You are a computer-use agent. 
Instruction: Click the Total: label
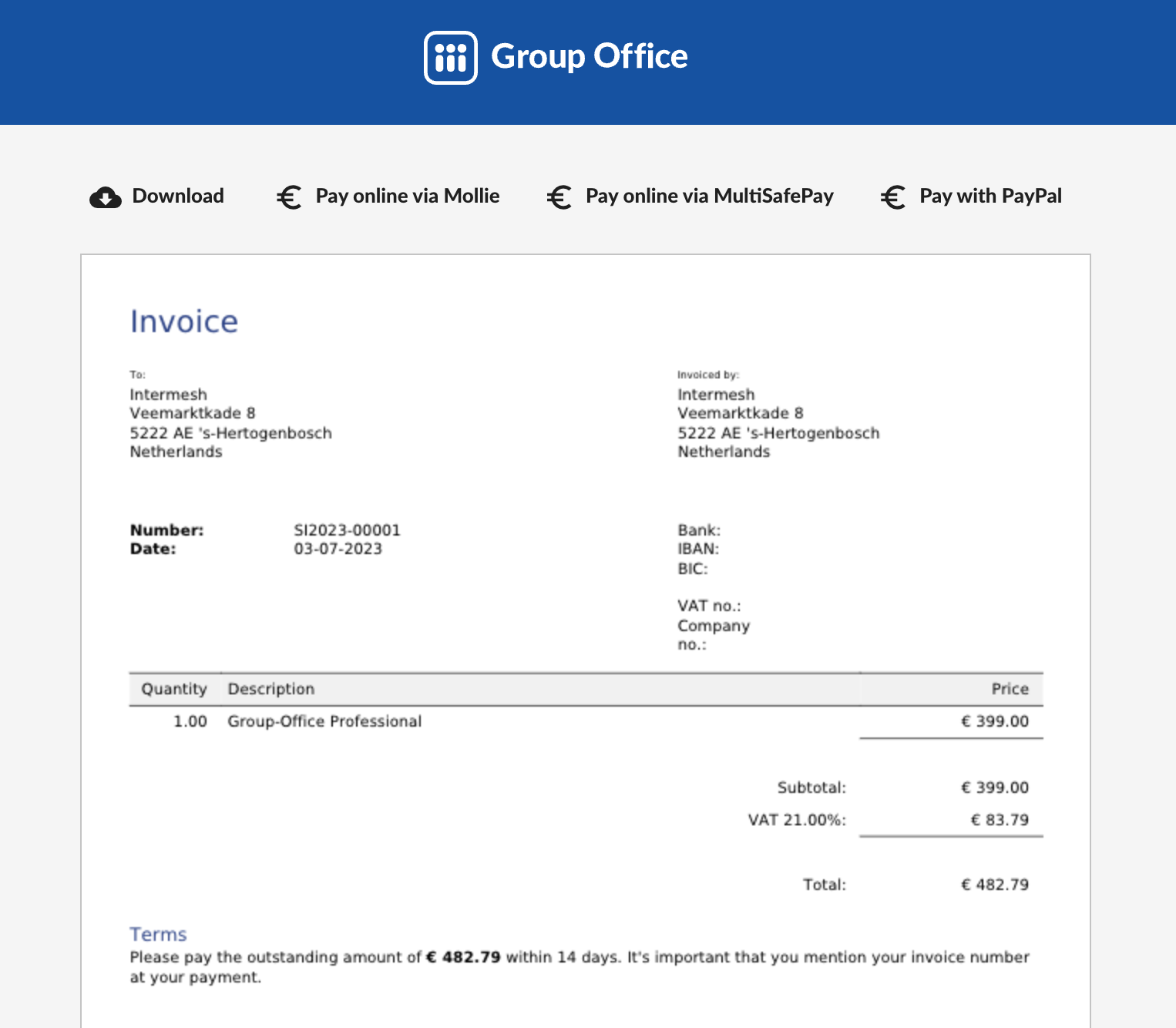[825, 885]
